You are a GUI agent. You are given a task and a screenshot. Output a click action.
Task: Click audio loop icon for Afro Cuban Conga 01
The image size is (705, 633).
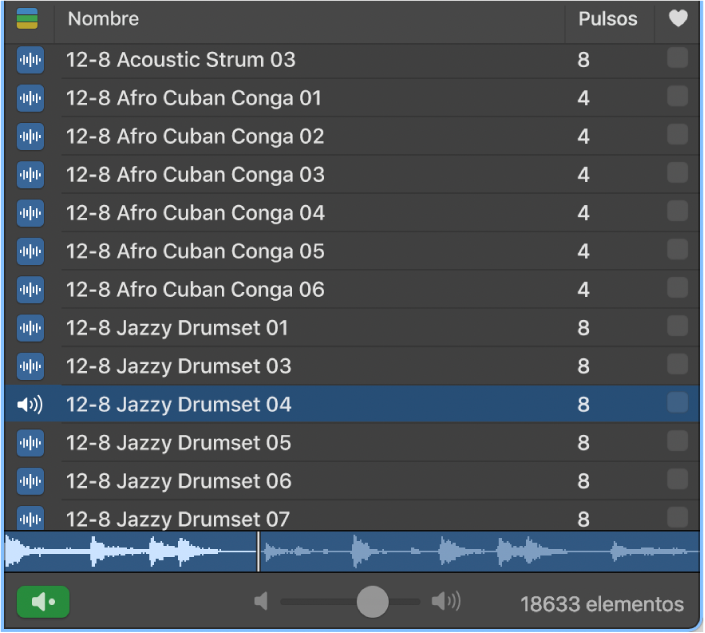click(31, 98)
